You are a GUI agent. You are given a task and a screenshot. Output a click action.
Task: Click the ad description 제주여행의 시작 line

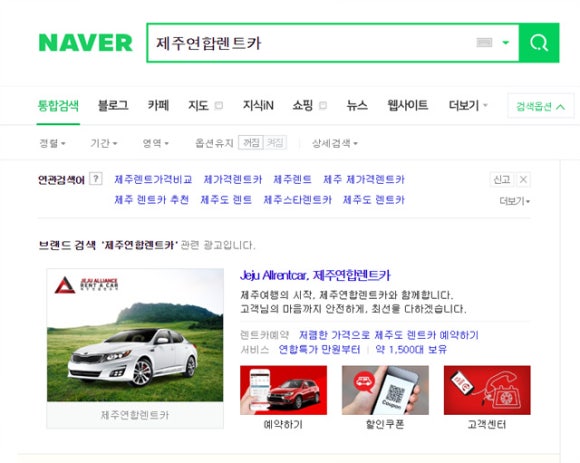(x=347, y=295)
